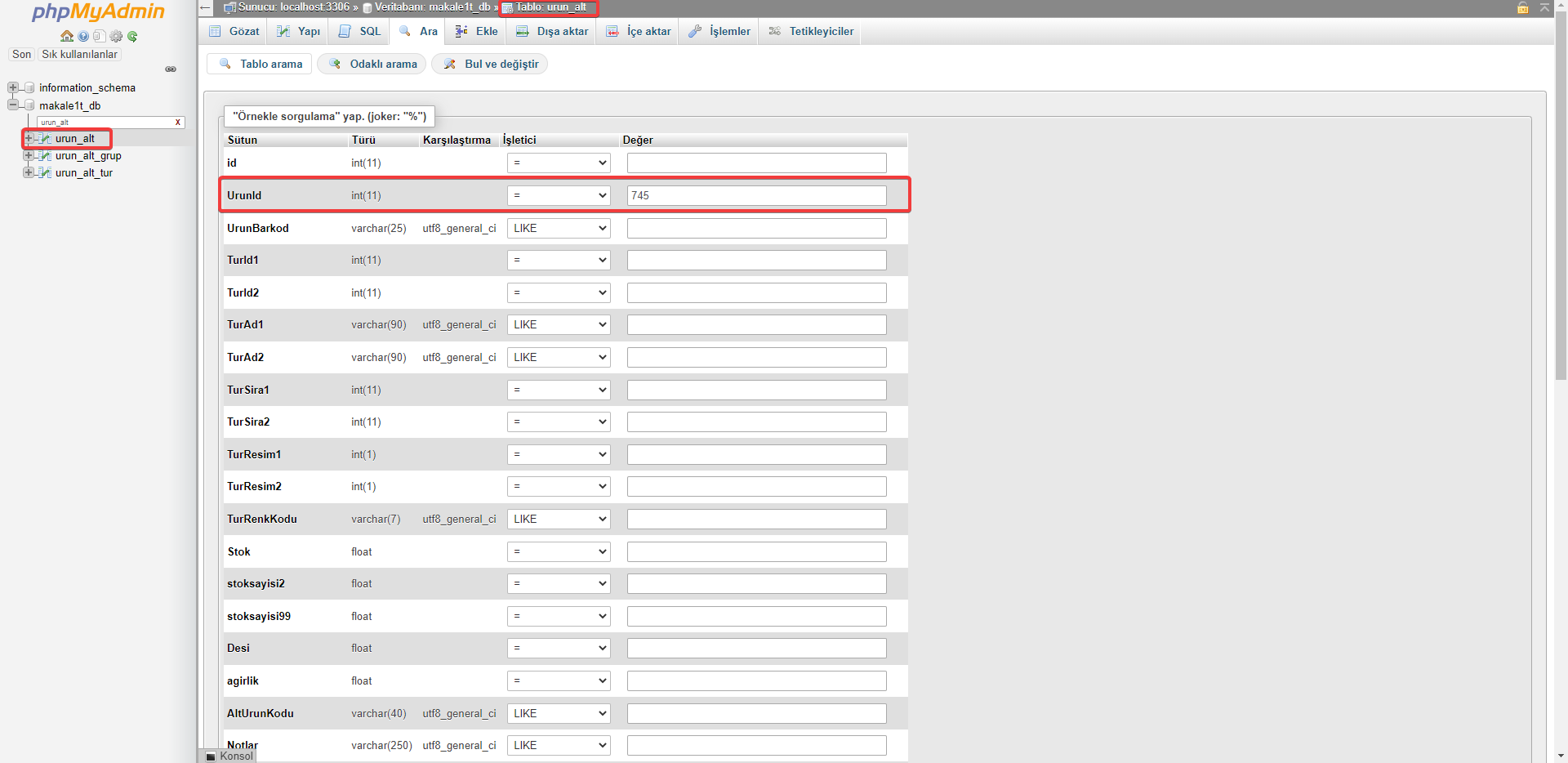Open LIKE operator dropdown for UrunBarkod
Viewport: 1568px width, 763px height.
[559, 228]
